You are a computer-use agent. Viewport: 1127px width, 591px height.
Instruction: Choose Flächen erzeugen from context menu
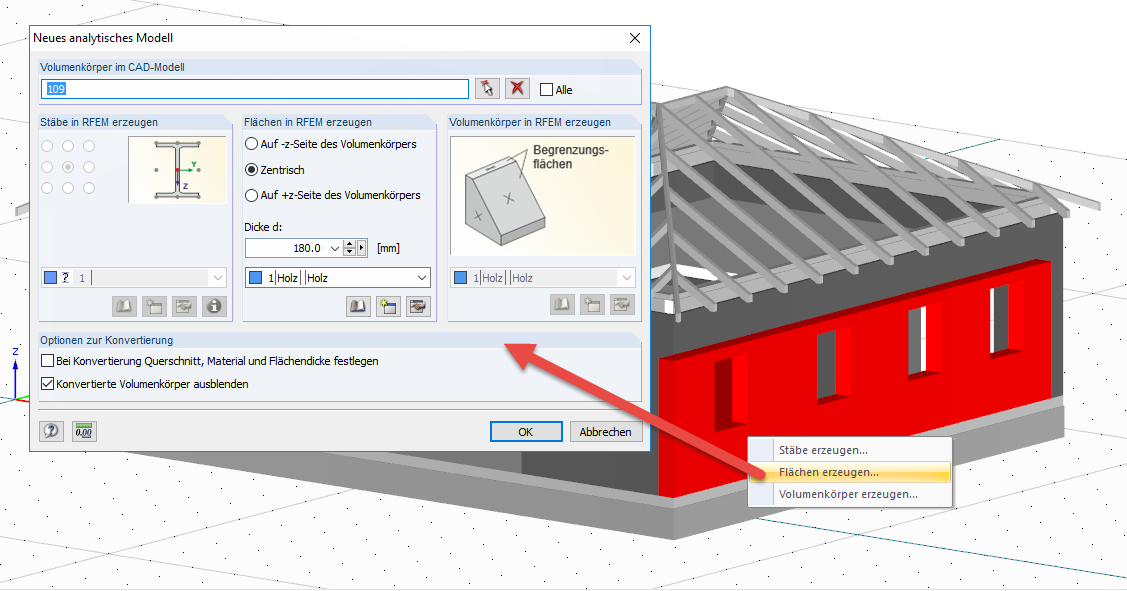850,472
